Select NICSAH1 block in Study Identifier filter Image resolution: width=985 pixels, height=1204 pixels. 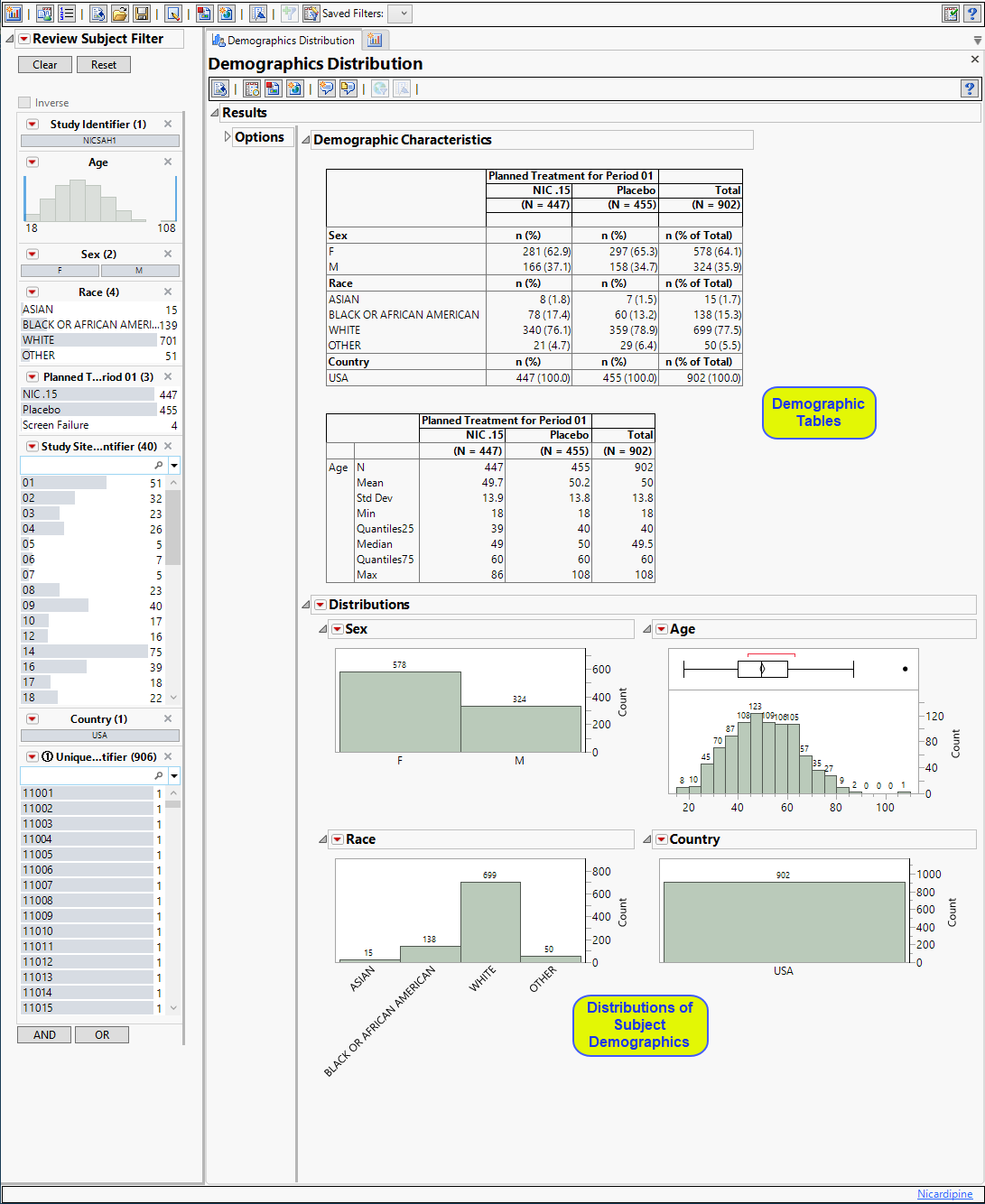100,141
